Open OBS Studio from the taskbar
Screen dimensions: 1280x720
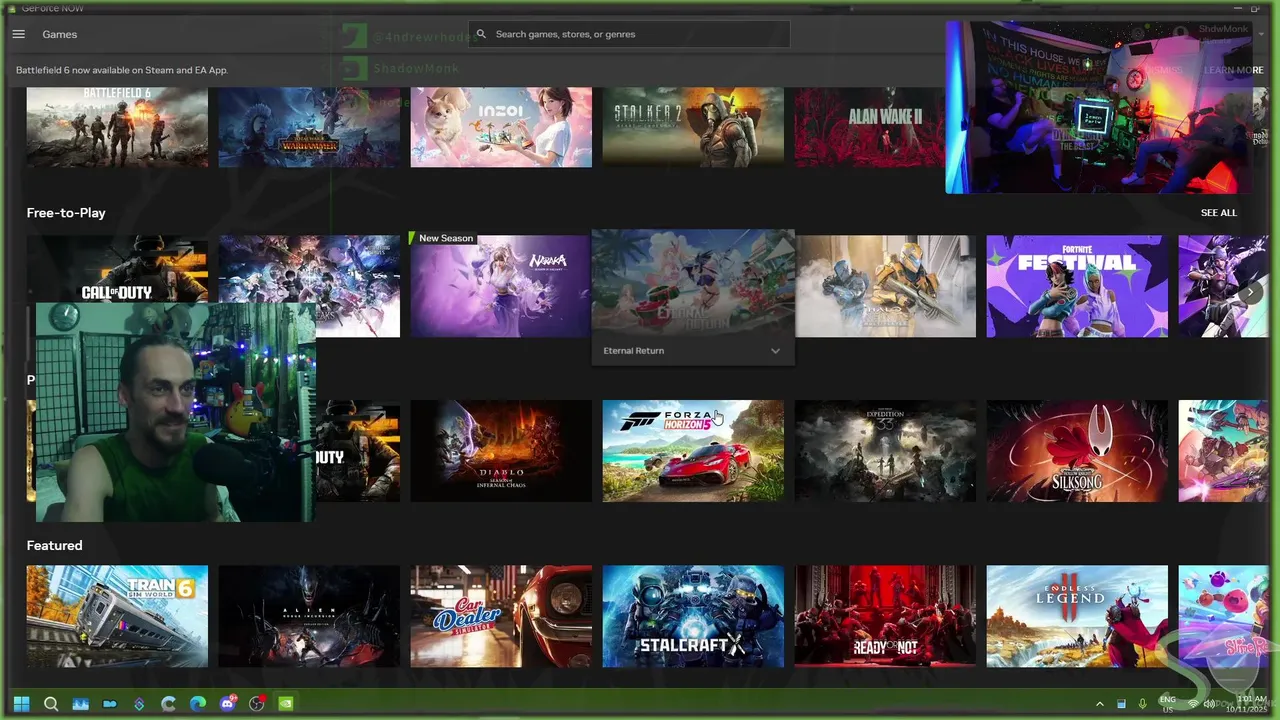pos(257,703)
